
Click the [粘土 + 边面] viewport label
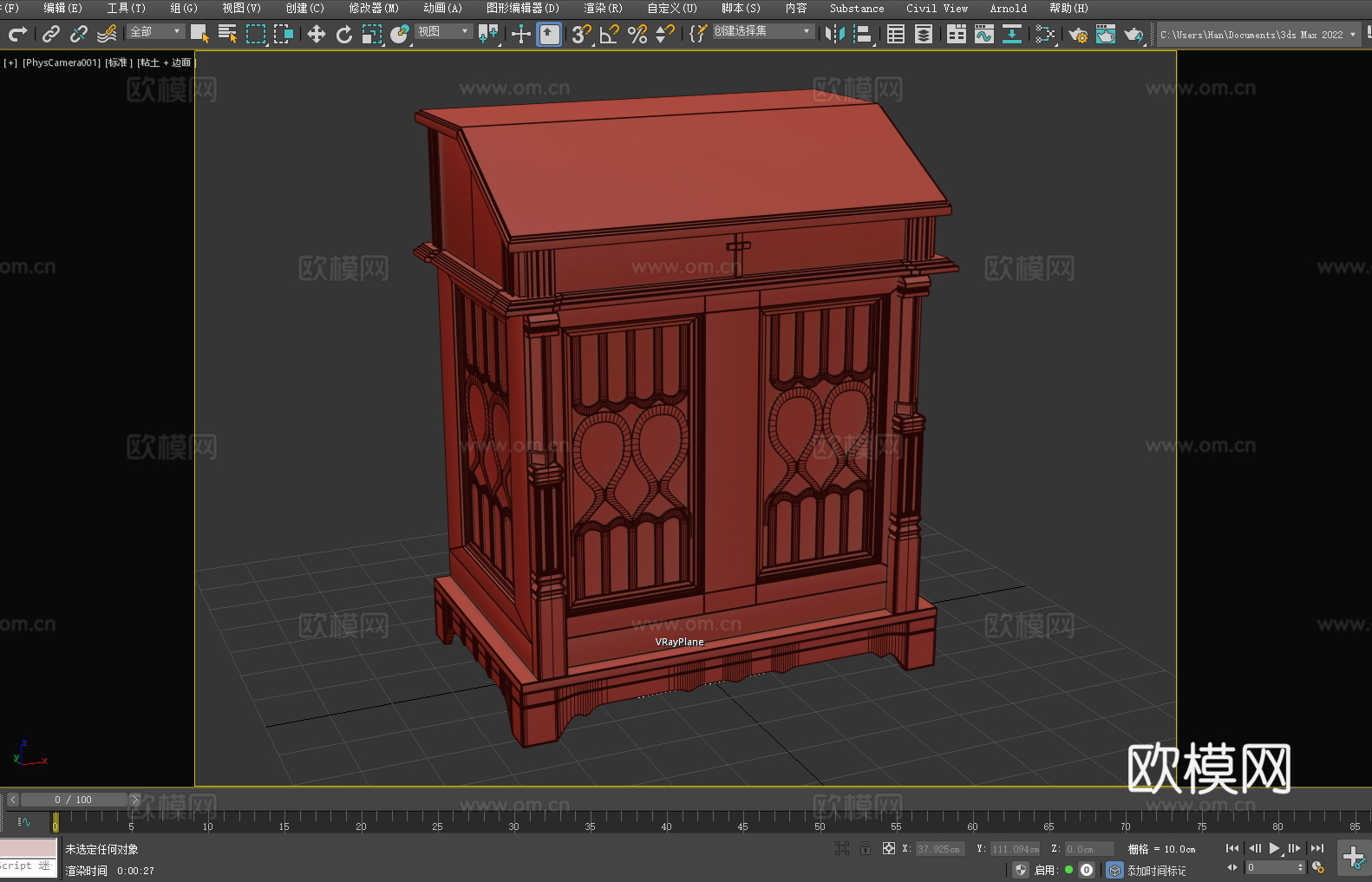coord(167,62)
